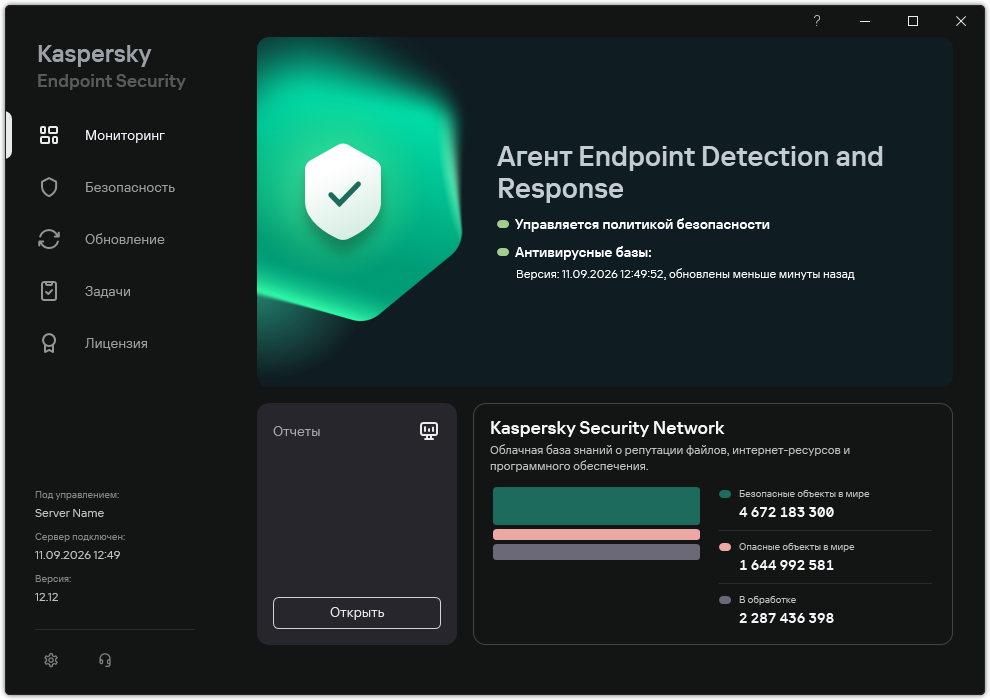Screen dimensions: 990x700
Task: Click the Лицензия ribbon award icon
Action: pos(49,343)
